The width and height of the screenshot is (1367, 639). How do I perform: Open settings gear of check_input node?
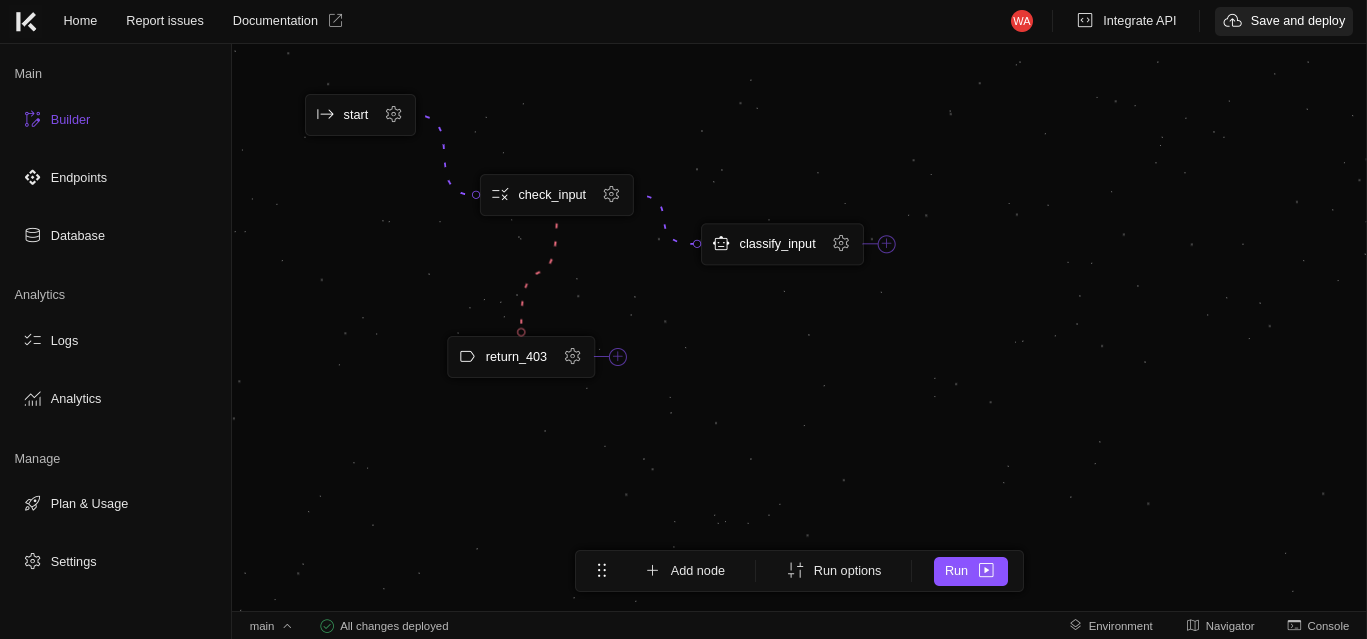point(612,194)
